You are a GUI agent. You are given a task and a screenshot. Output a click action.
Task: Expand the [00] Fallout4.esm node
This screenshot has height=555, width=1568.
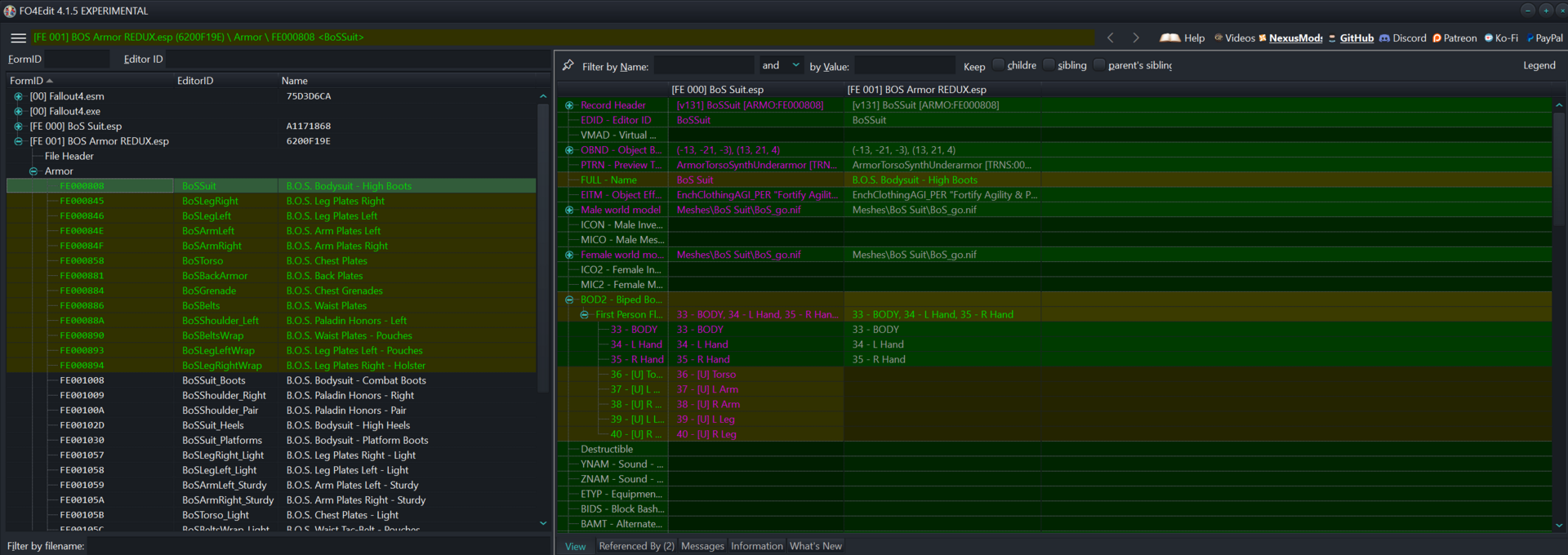tap(18, 96)
